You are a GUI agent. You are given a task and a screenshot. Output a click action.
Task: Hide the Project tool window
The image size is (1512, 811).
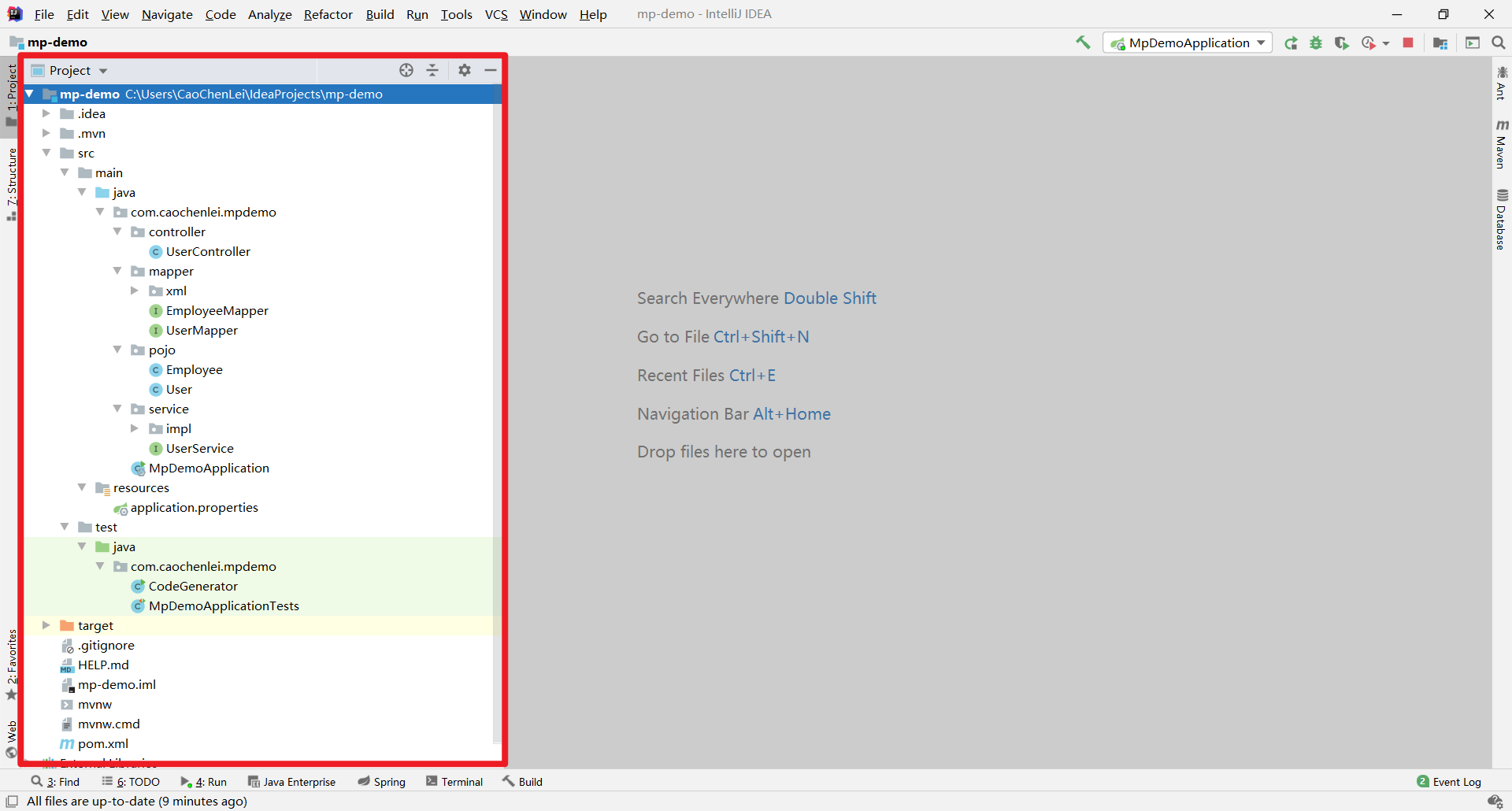point(491,70)
